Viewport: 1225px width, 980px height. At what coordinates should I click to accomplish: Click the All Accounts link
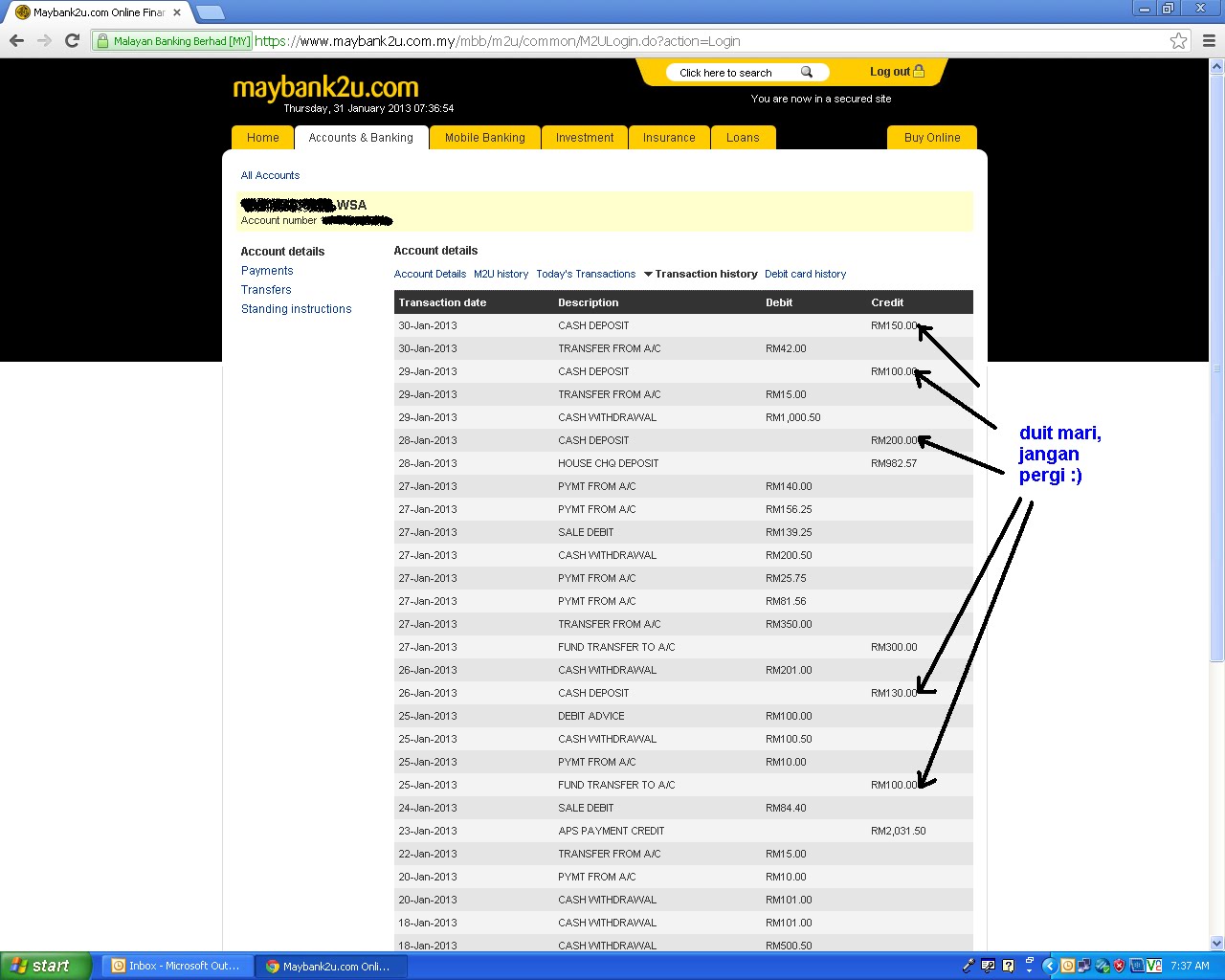[270, 175]
